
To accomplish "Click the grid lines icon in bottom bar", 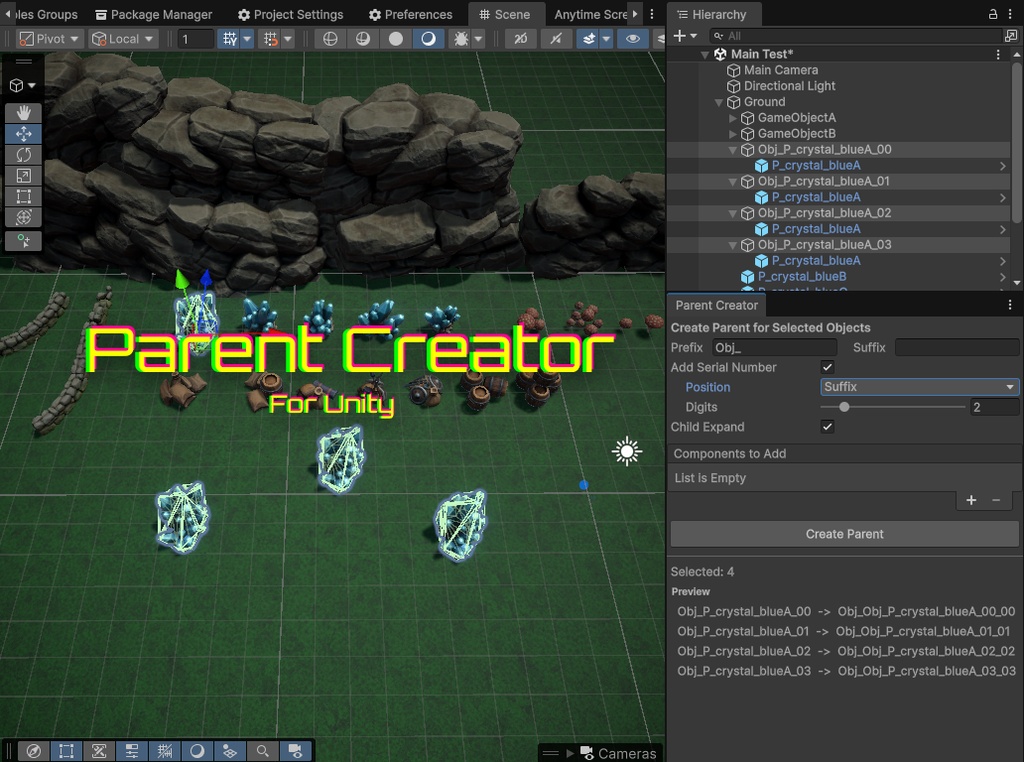I will [165, 751].
